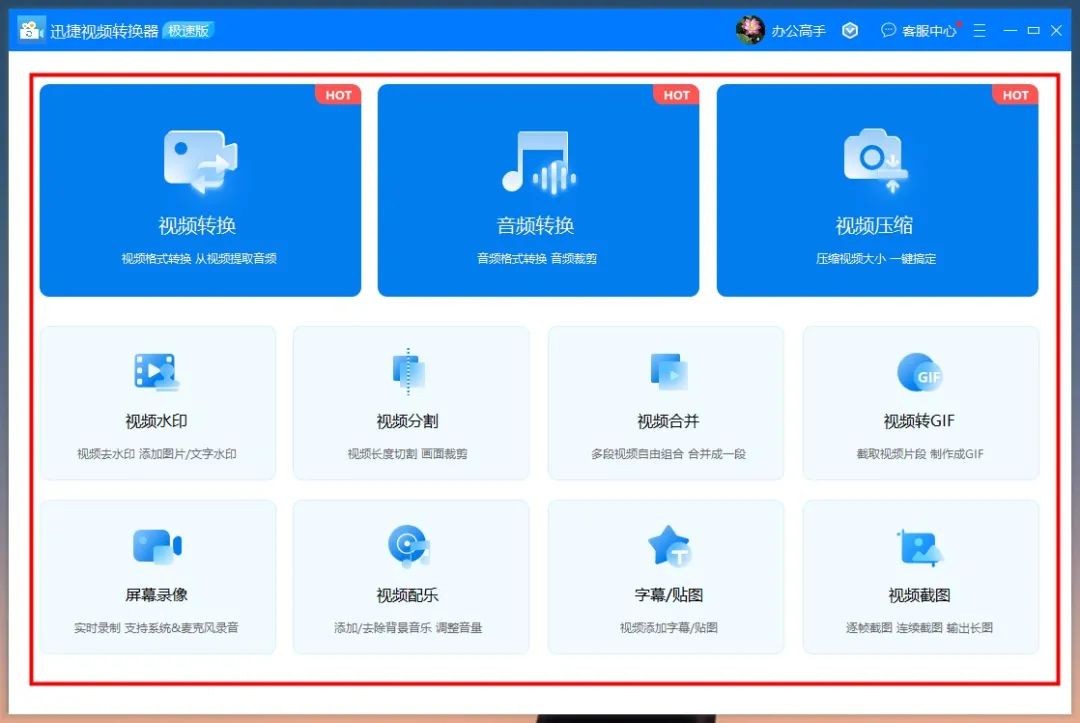Select the 视频合并 merge icon

pos(669,372)
